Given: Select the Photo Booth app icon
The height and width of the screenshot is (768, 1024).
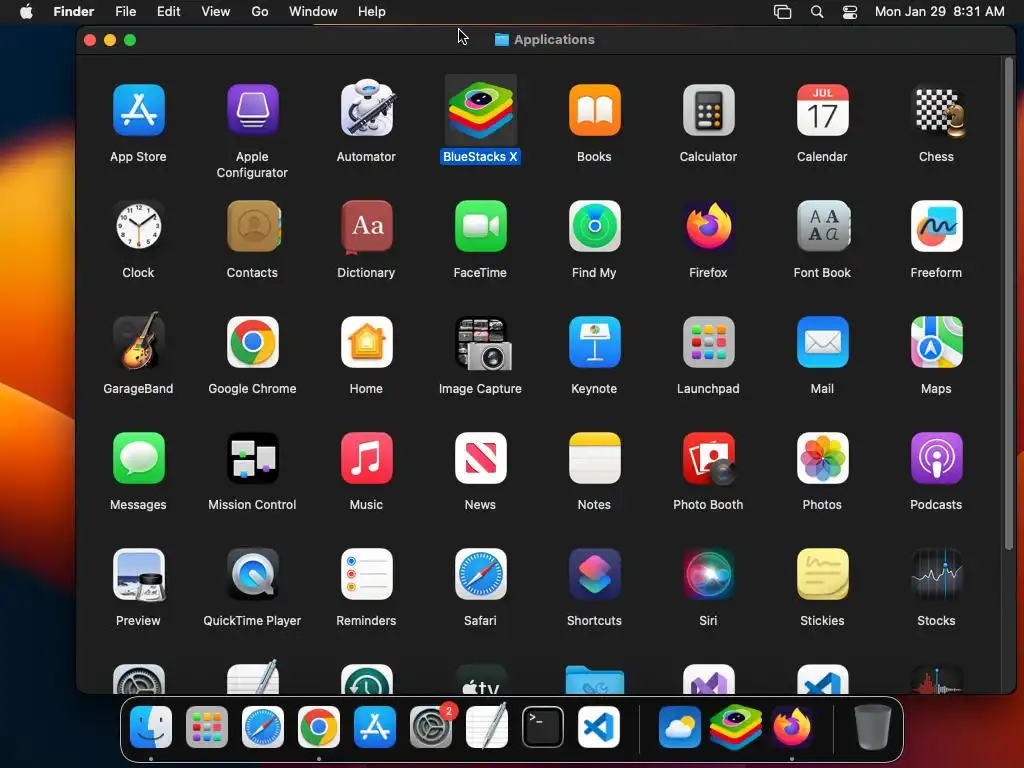Looking at the screenshot, I should [709, 459].
